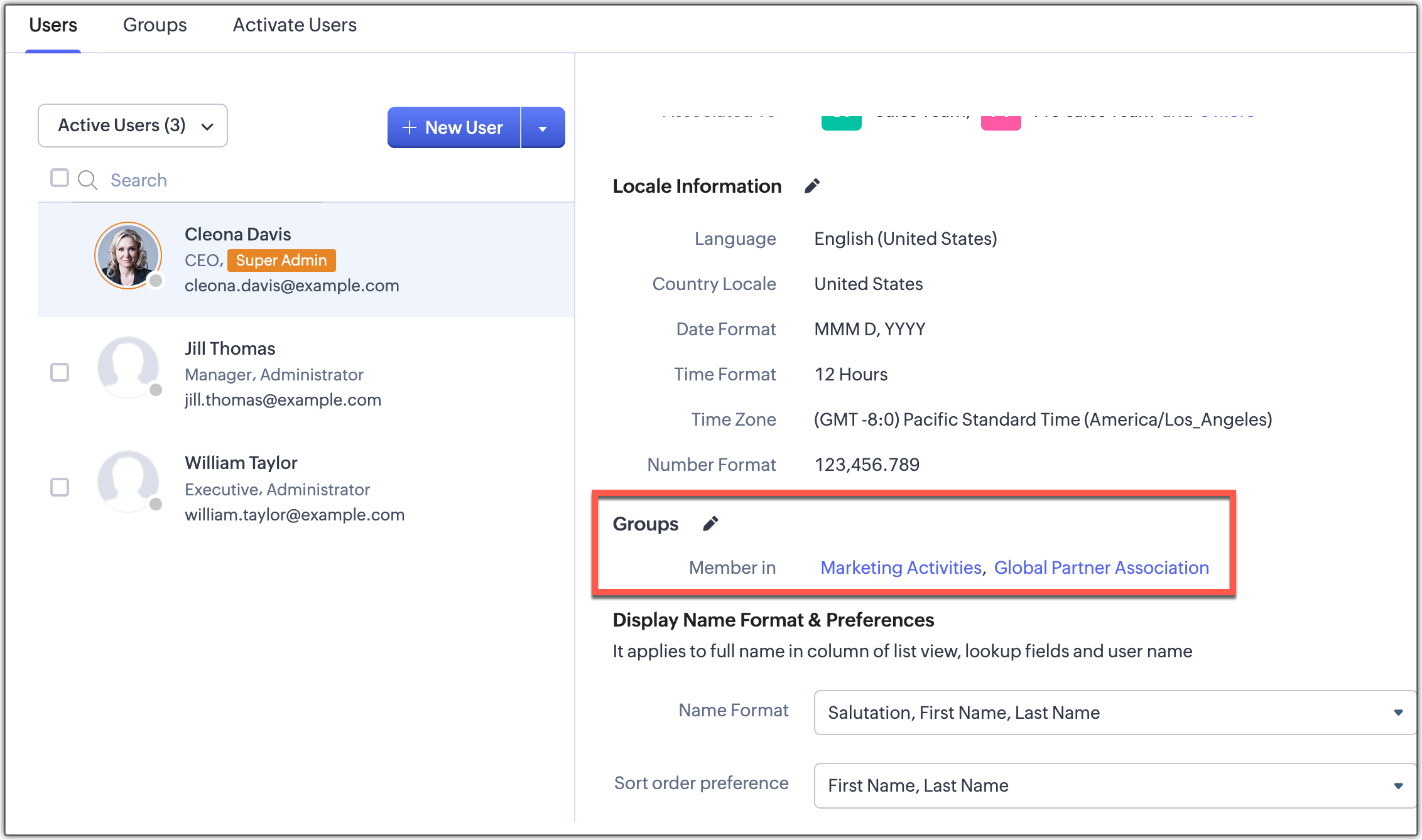
Task: Open the Activate Users tab
Action: (295, 25)
